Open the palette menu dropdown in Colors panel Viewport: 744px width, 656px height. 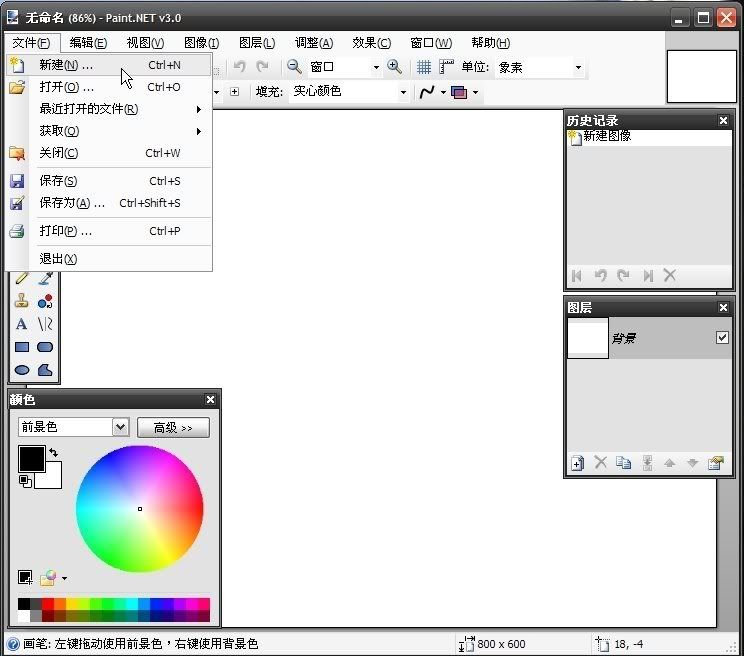(x=65, y=578)
